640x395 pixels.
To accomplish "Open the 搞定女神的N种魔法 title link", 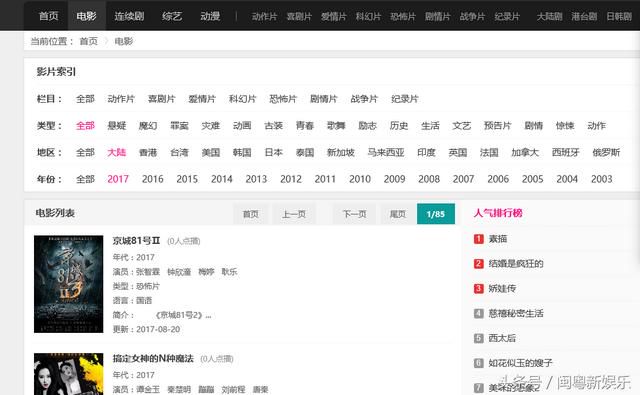I will click(x=153, y=359).
